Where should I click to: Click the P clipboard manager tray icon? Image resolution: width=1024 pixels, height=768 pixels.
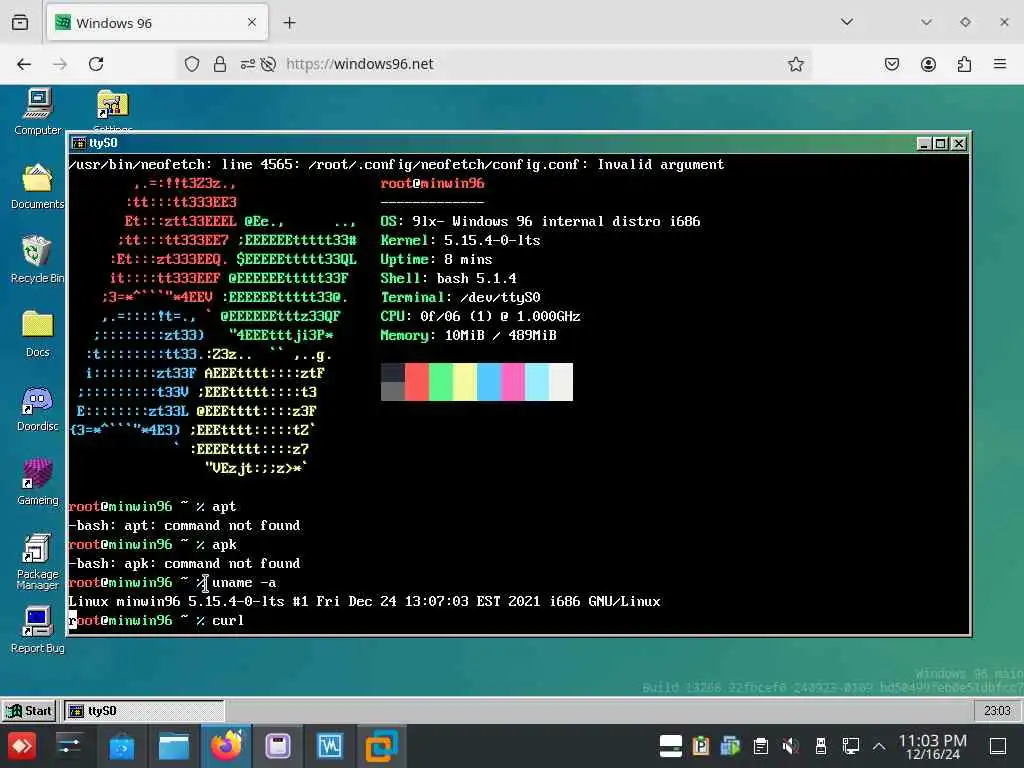click(x=701, y=745)
